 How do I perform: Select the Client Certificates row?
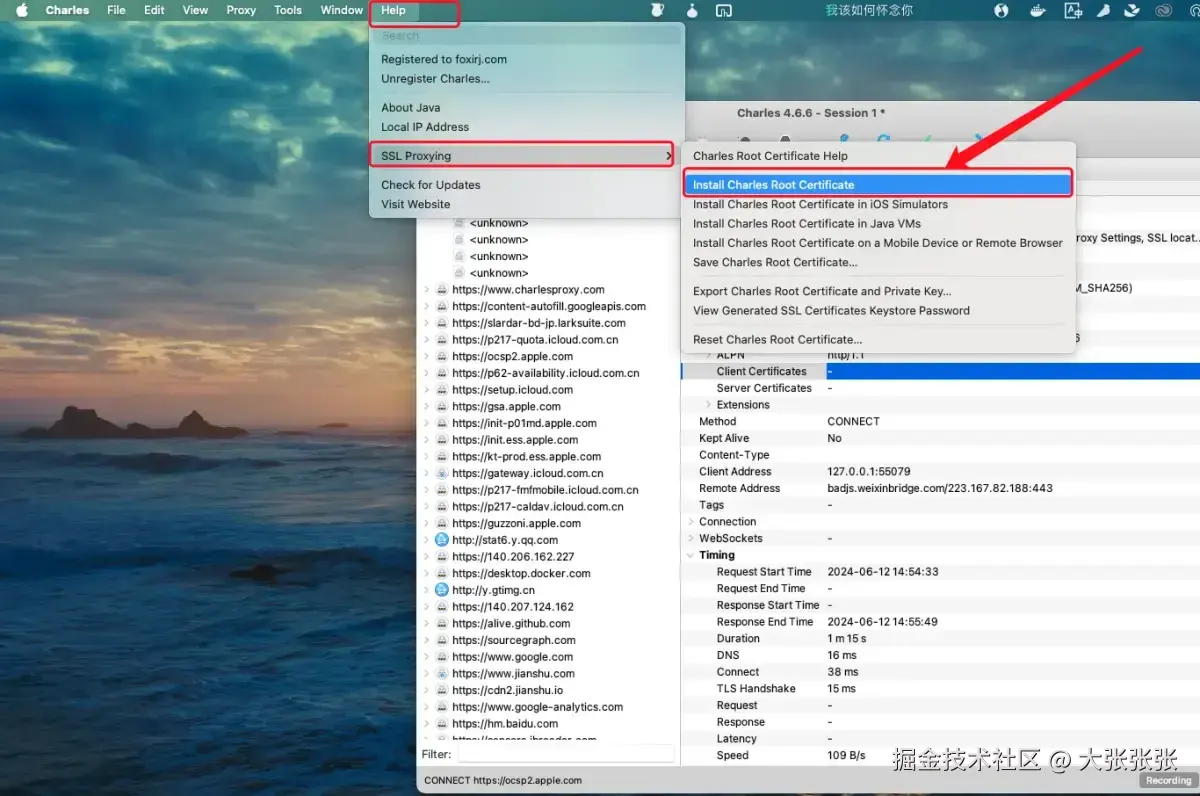click(940, 371)
